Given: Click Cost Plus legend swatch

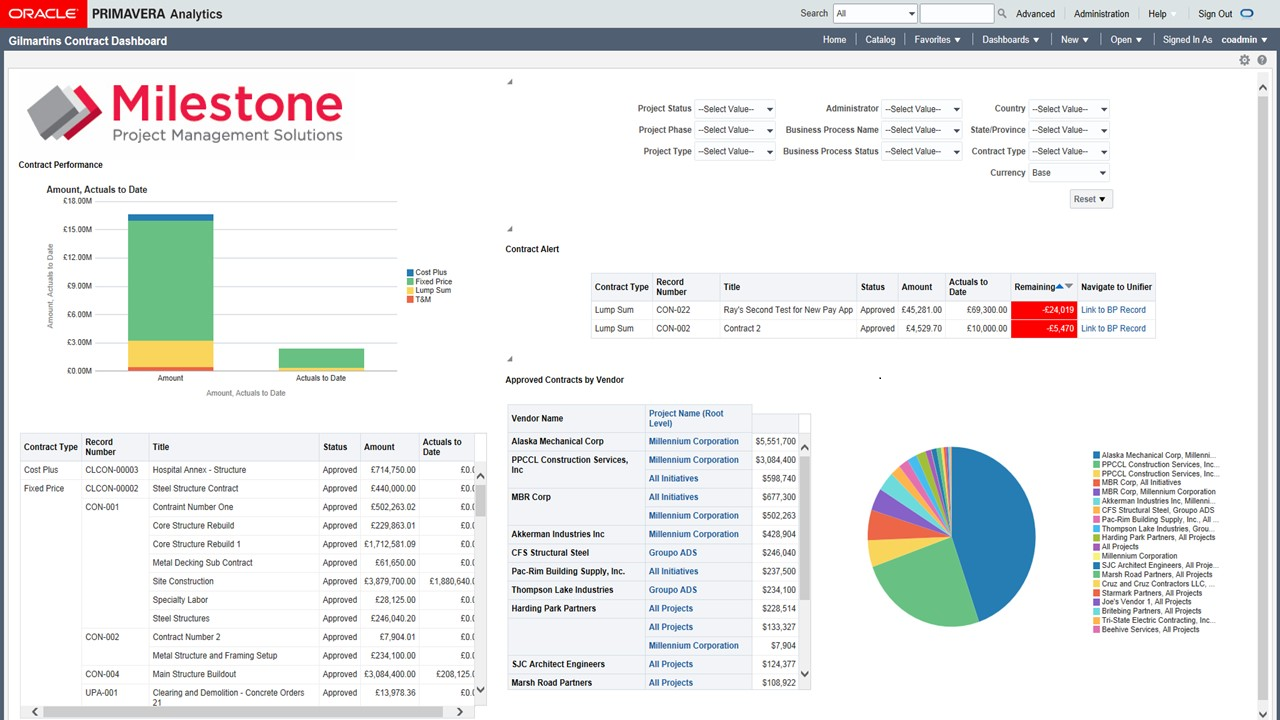Looking at the screenshot, I should coord(410,273).
